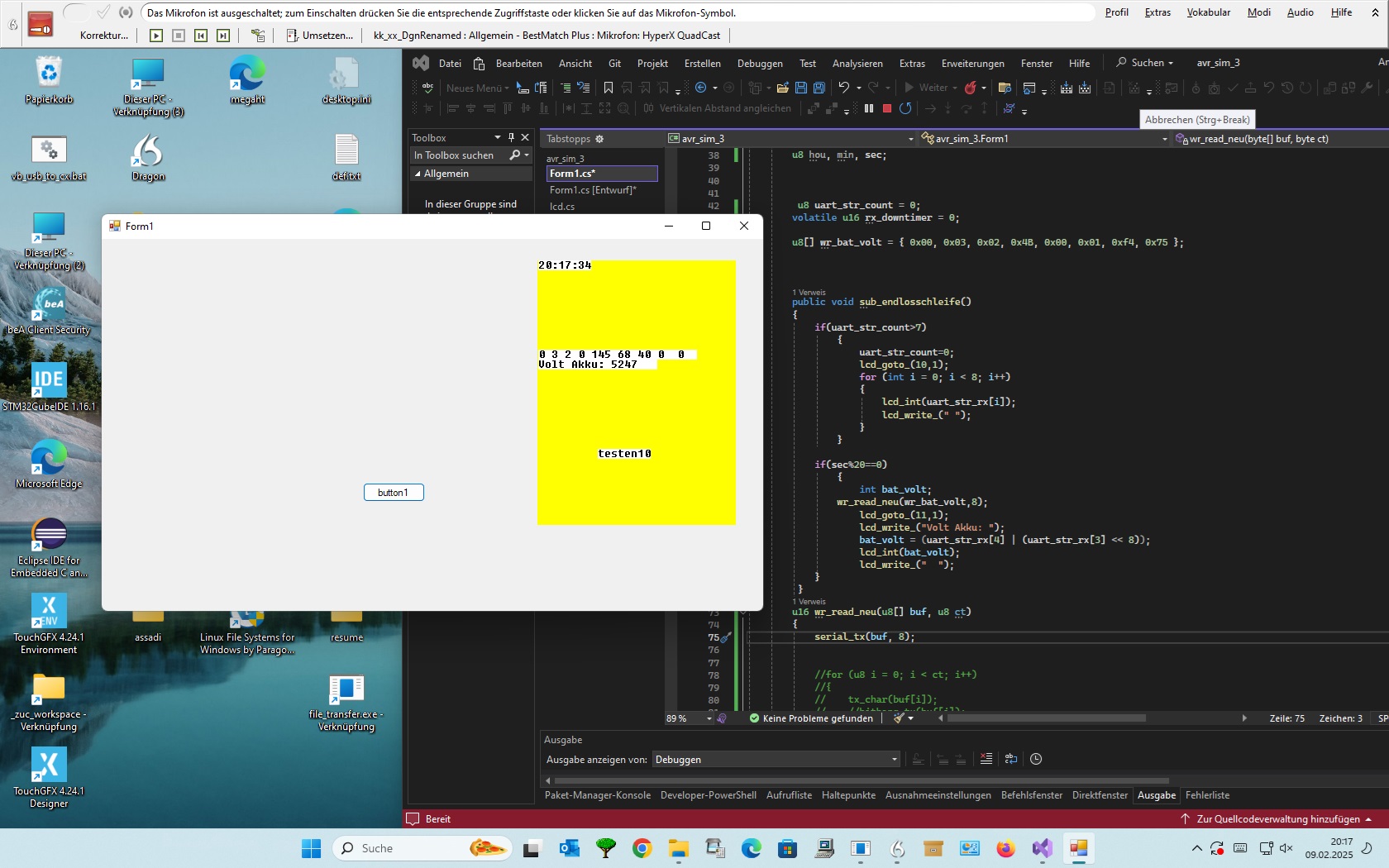Click the Undo arrow icon
This screenshot has width=1389, height=868.
(x=843, y=88)
